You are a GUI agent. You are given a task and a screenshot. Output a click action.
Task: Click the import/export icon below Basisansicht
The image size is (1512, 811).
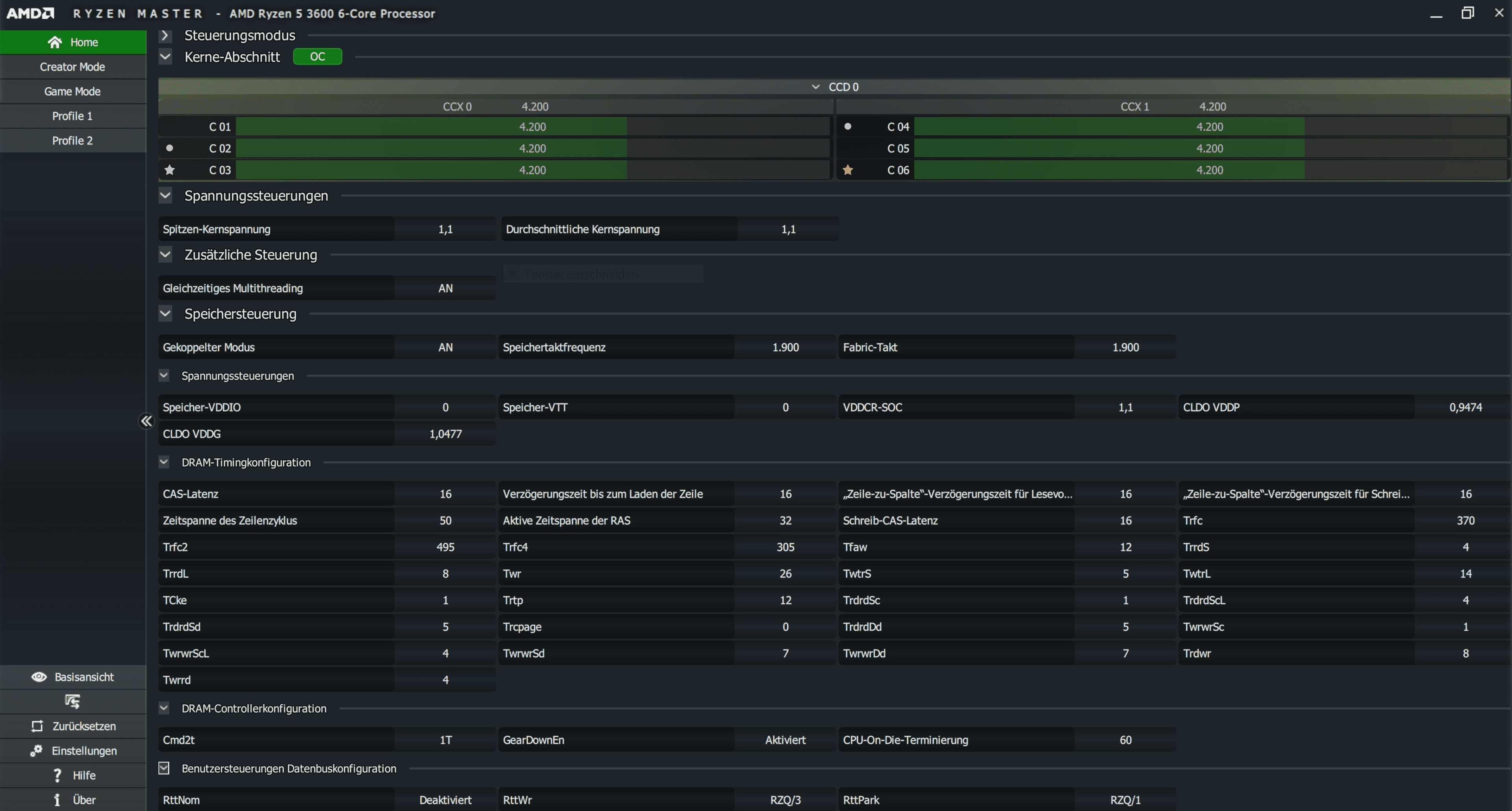click(72, 701)
